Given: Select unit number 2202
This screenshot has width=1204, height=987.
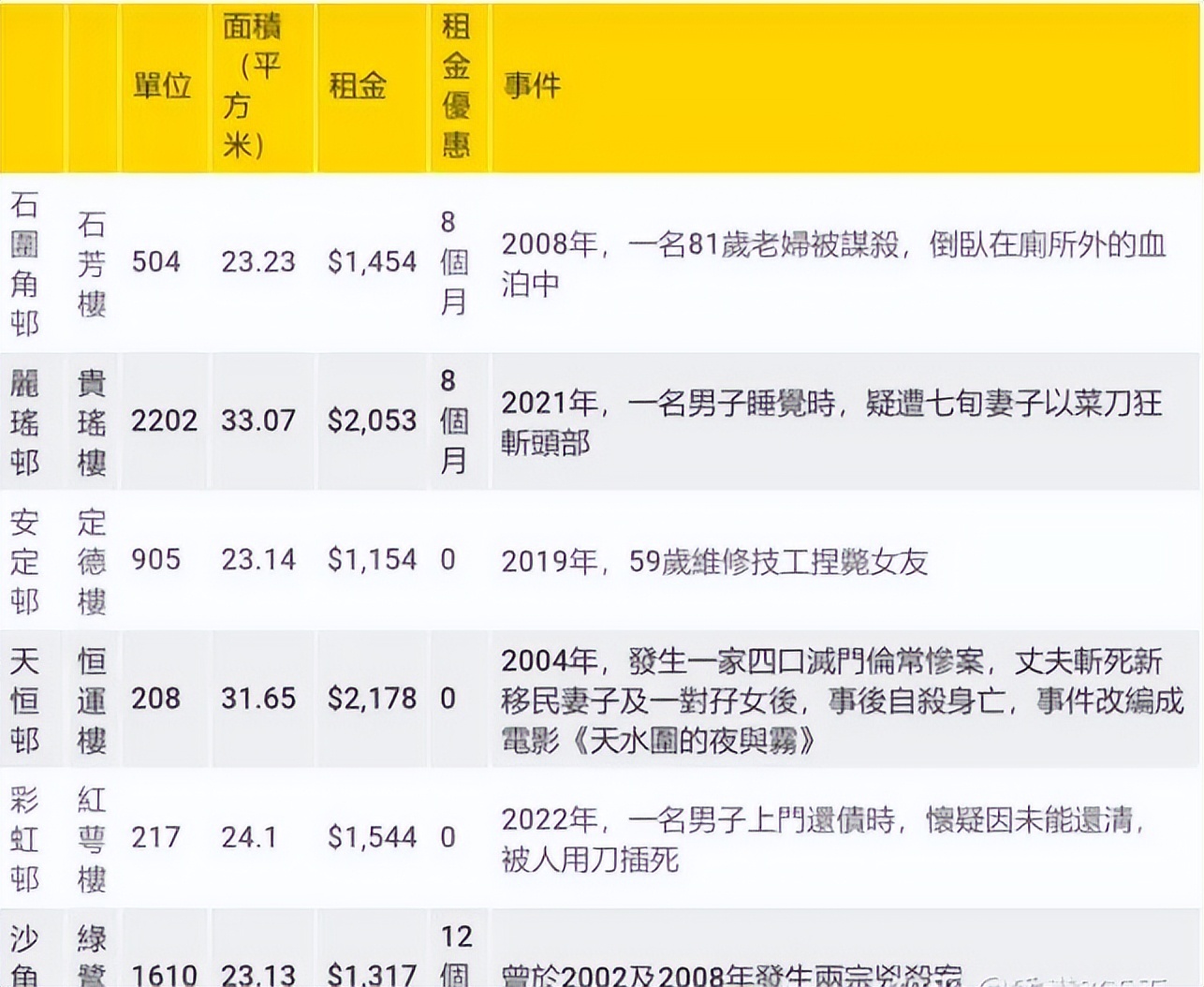Looking at the screenshot, I should click(x=164, y=420).
